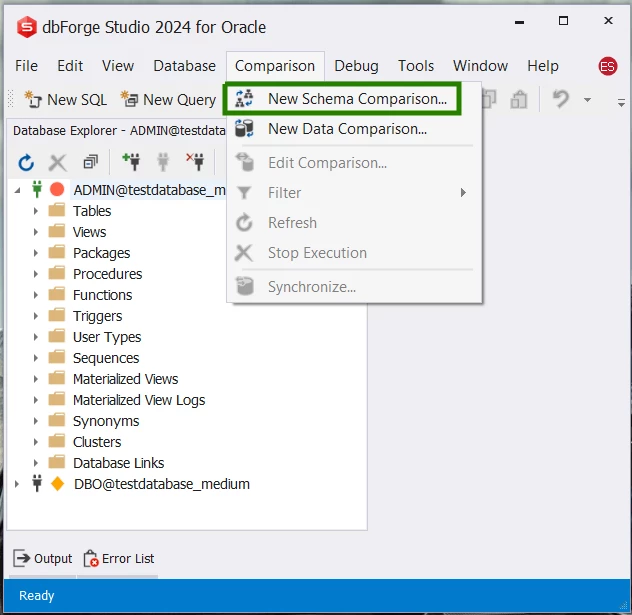The width and height of the screenshot is (632, 615).
Task: Click the Paste toolbar icon
Action: click(518, 99)
